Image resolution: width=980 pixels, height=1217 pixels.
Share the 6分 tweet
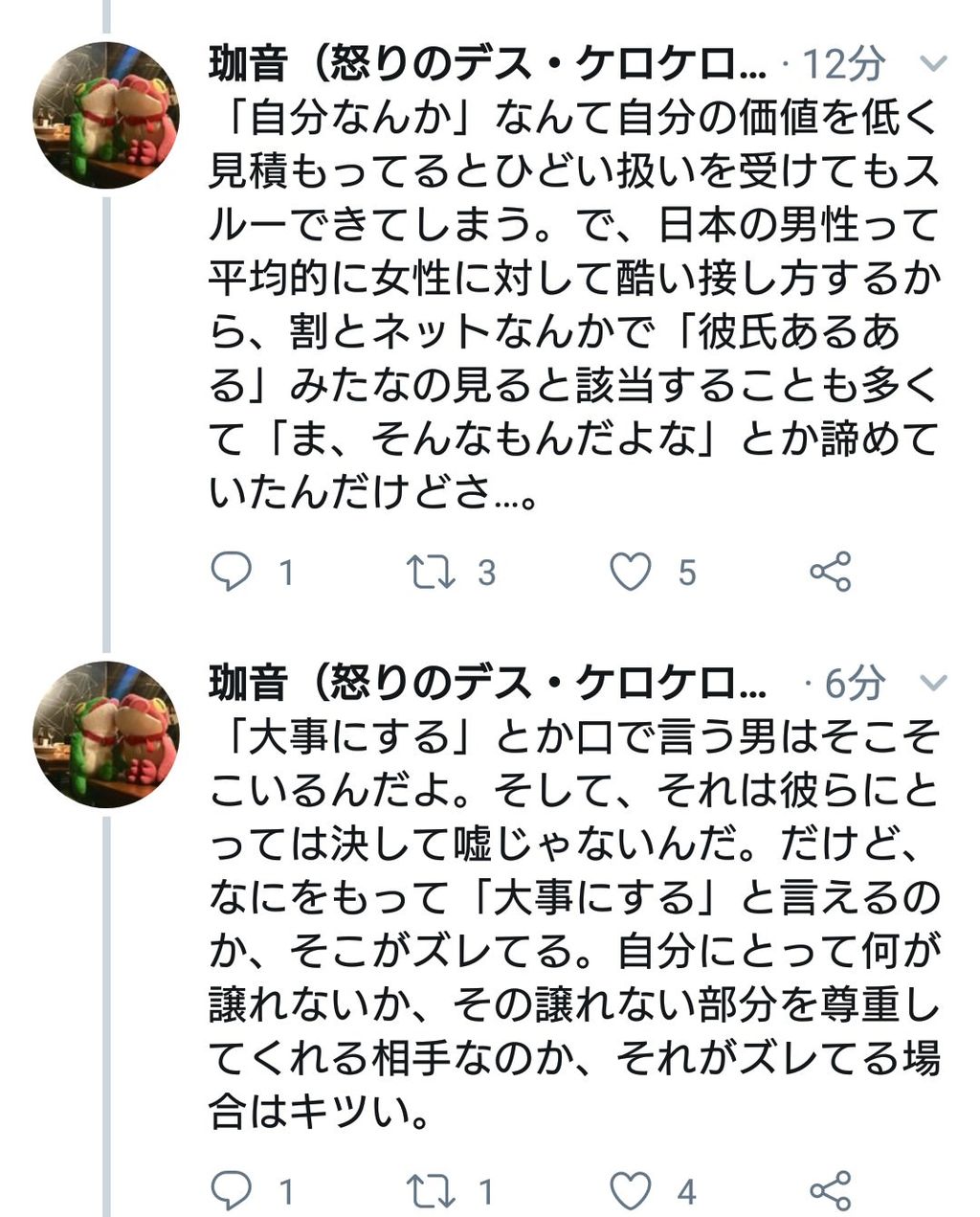[x=830, y=1190]
